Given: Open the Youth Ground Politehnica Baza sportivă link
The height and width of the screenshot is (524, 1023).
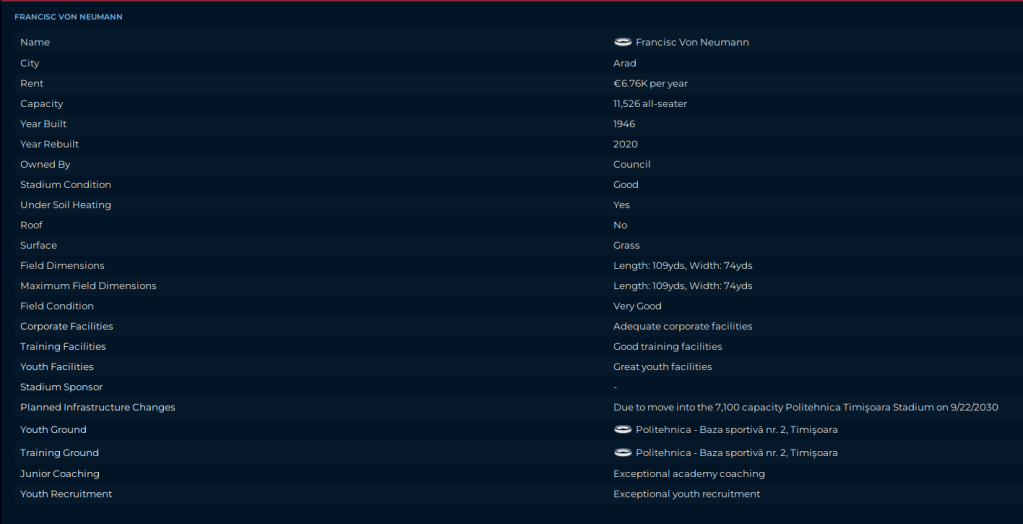Looking at the screenshot, I should click(736, 430).
